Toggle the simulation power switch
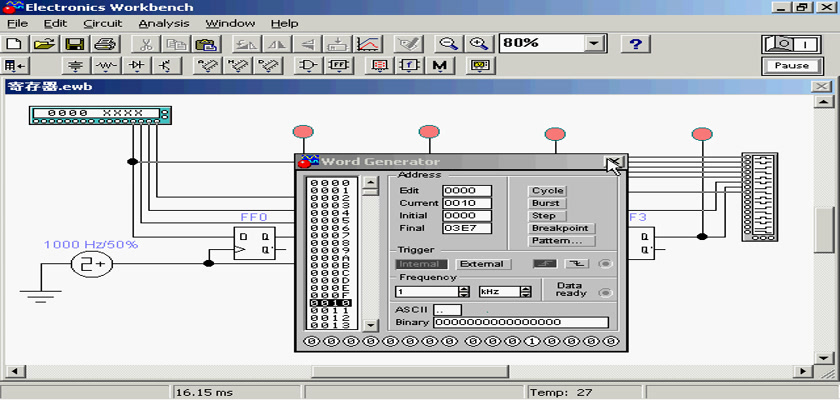Image resolution: width=840 pixels, height=400 pixels. 790,44
